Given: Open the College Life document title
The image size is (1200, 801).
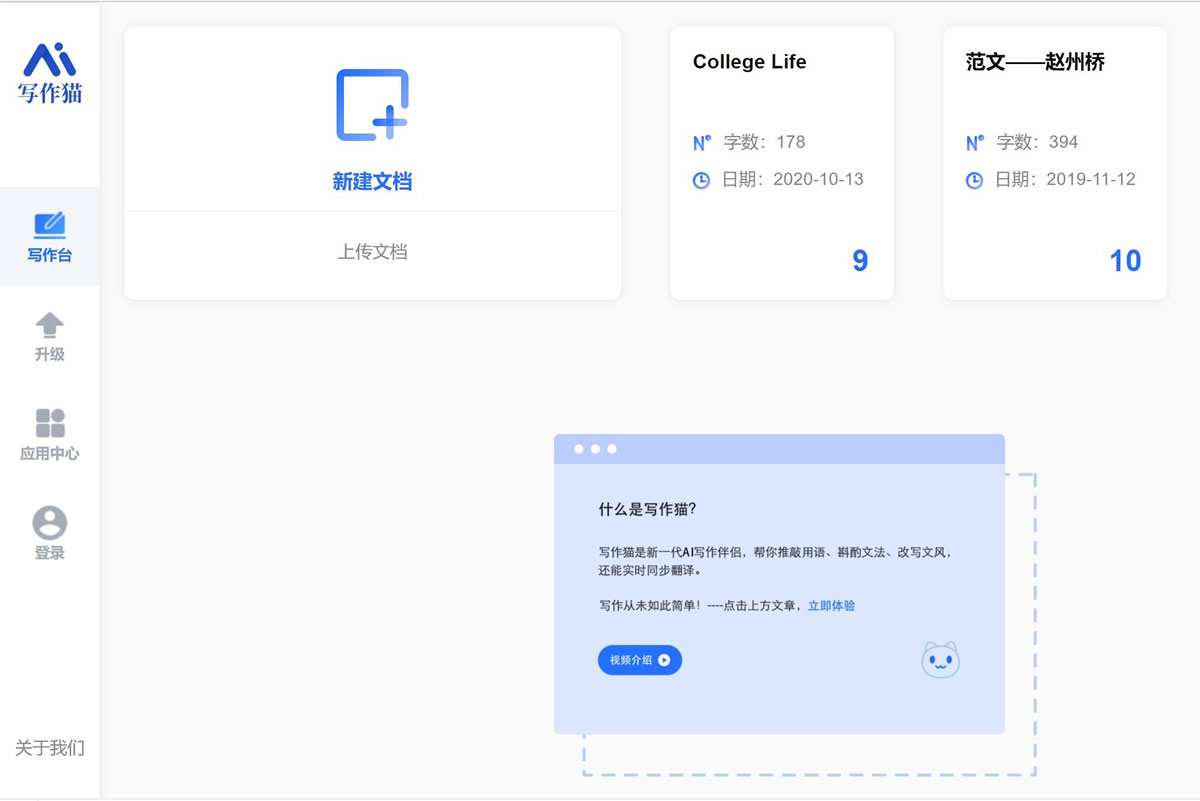Looking at the screenshot, I should click(x=749, y=62).
